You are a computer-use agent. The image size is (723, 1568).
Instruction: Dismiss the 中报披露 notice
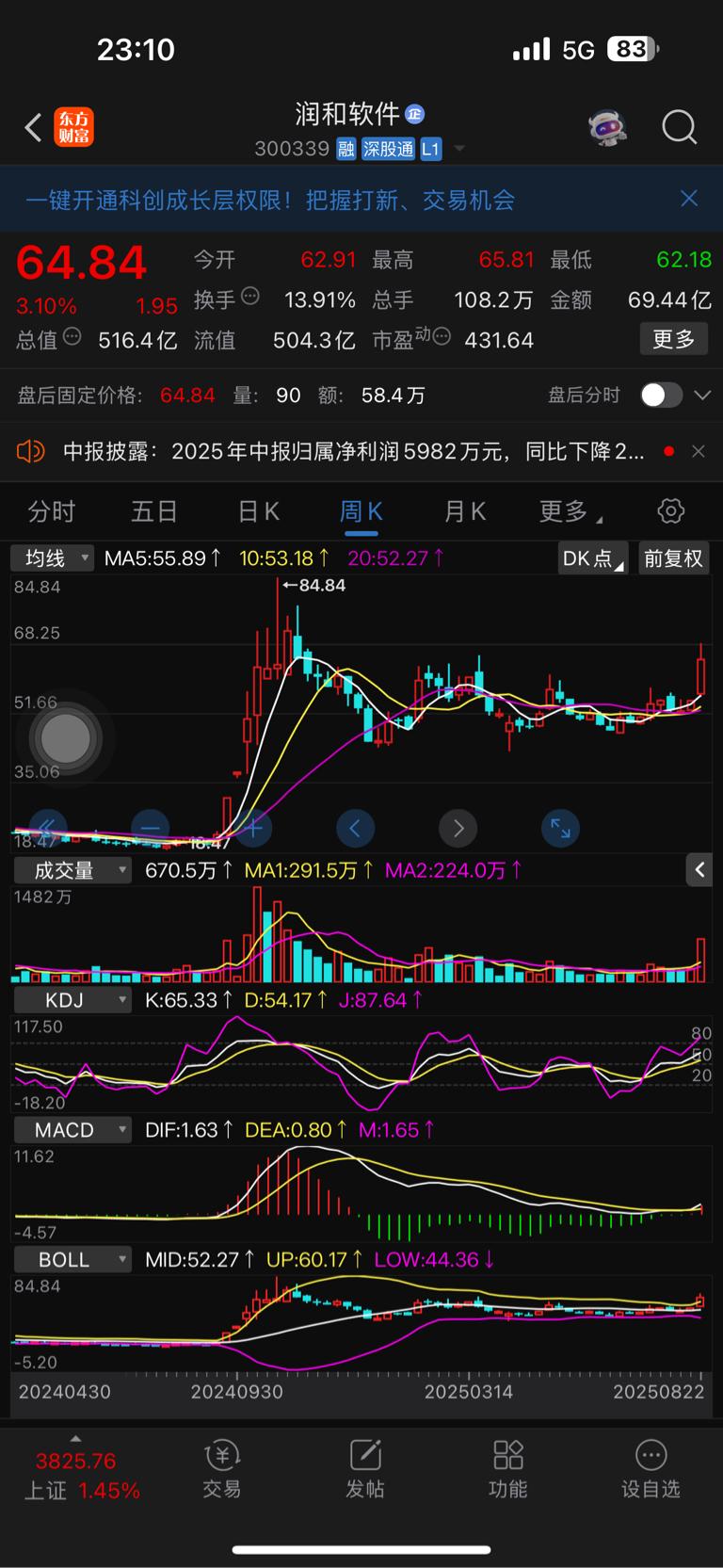pyautogui.click(x=699, y=451)
